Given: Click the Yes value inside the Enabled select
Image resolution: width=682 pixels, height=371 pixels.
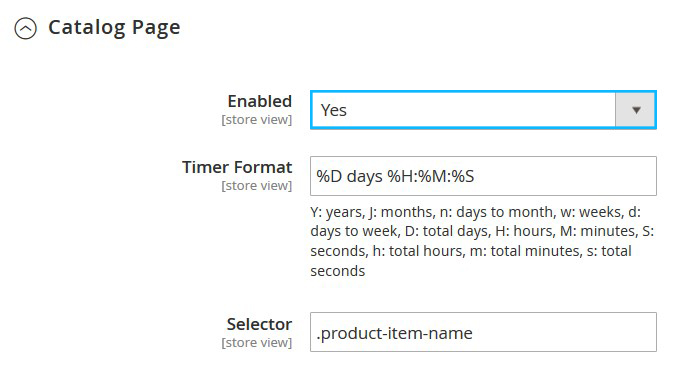Looking at the screenshot, I should (334, 110).
